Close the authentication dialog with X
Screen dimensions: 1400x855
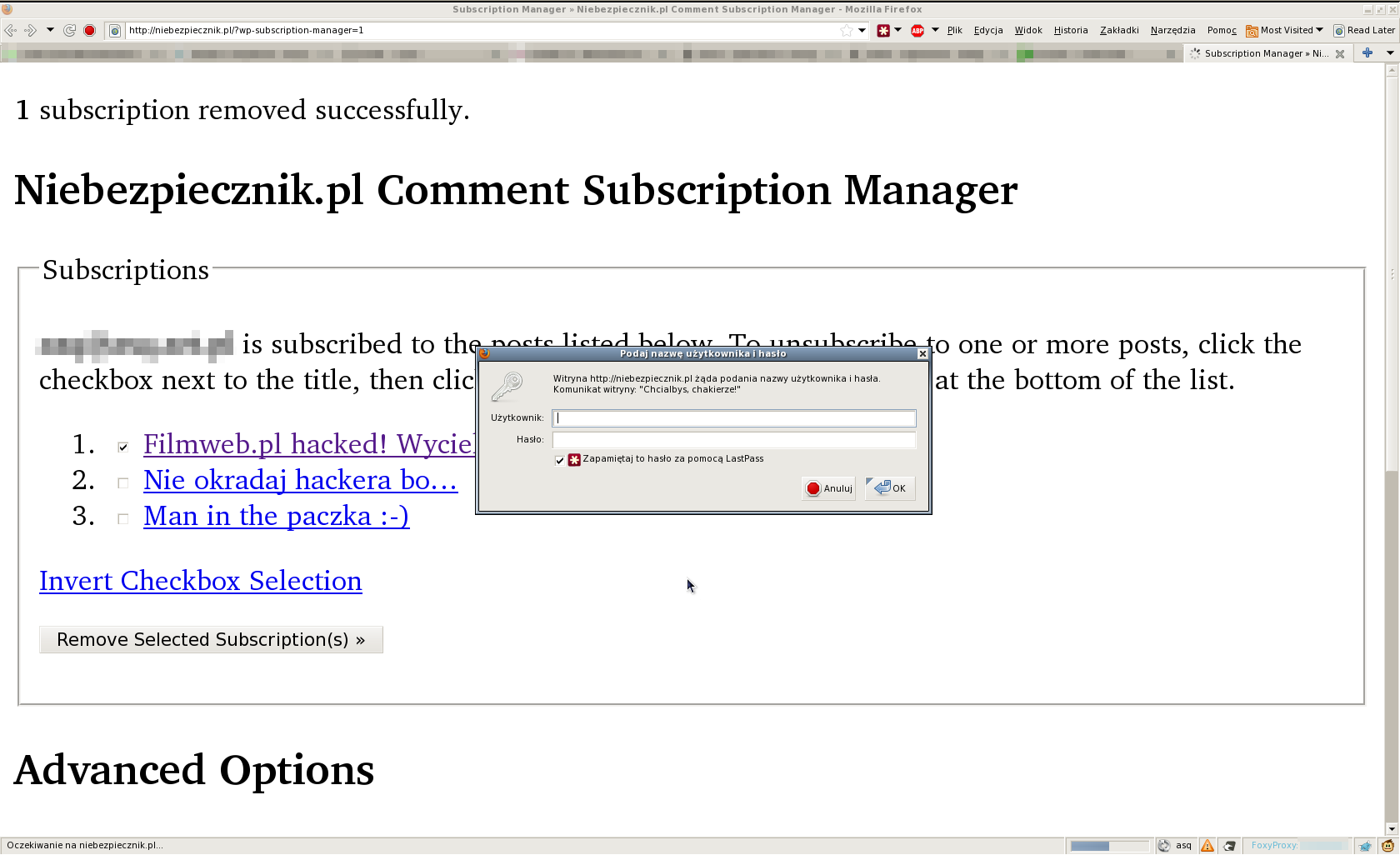click(922, 354)
